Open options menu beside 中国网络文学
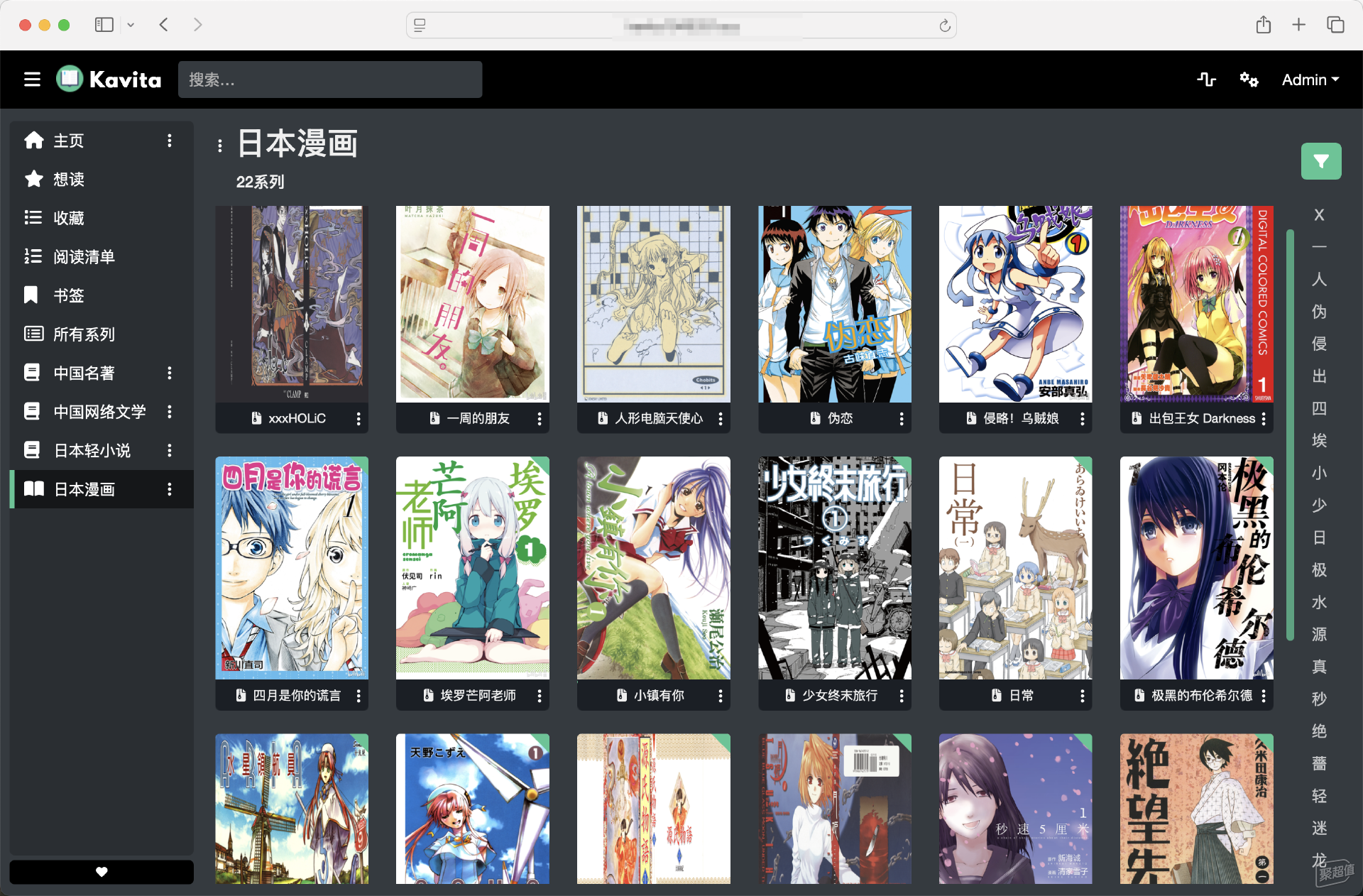Screen dimensions: 1363x896 coord(170,411)
